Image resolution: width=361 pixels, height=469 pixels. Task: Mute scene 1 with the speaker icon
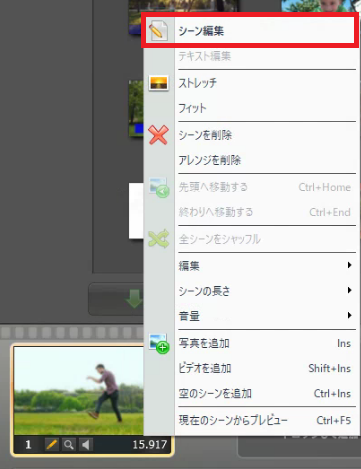pyautogui.click(x=86, y=444)
